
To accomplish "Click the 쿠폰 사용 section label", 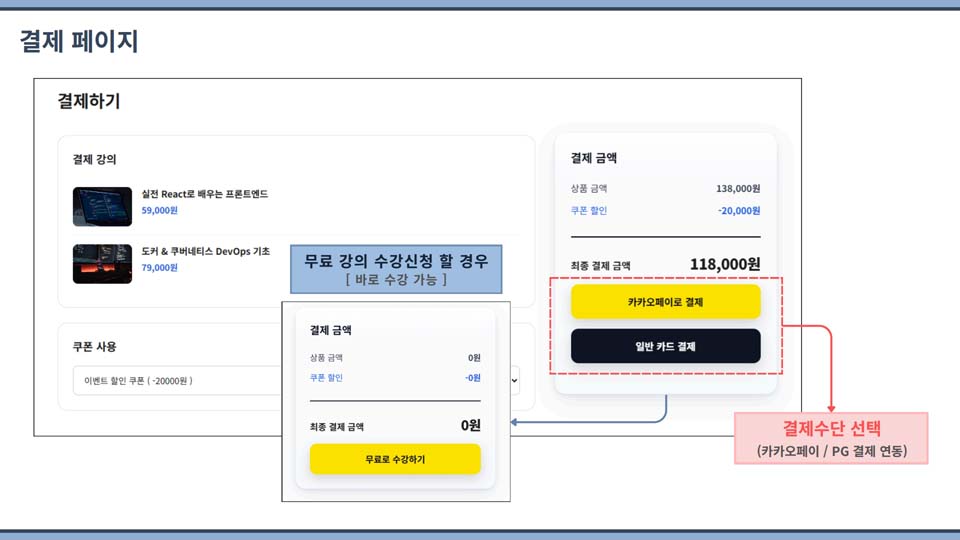I will 95,346.
